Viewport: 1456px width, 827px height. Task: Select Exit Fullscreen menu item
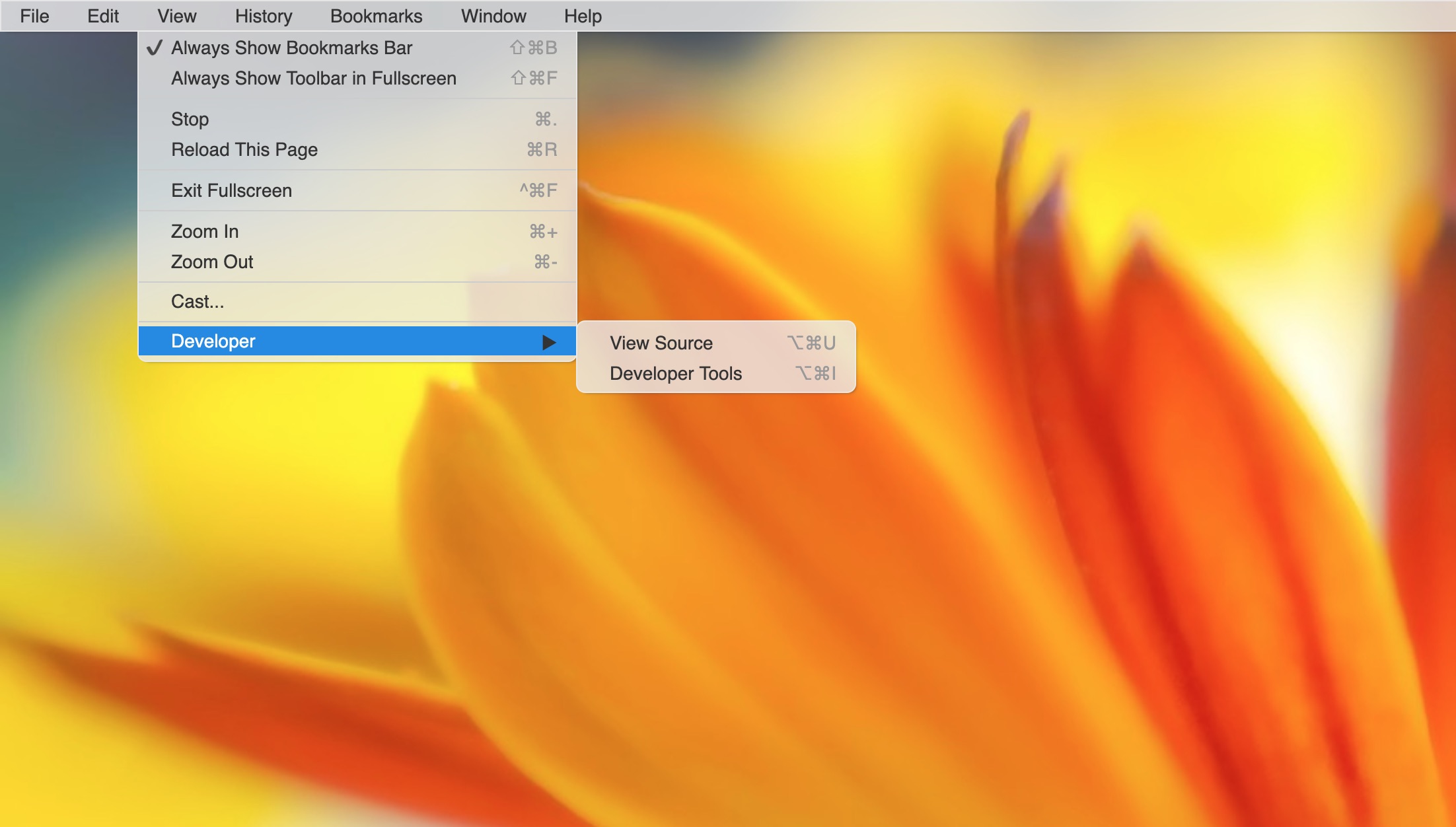tap(231, 190)
